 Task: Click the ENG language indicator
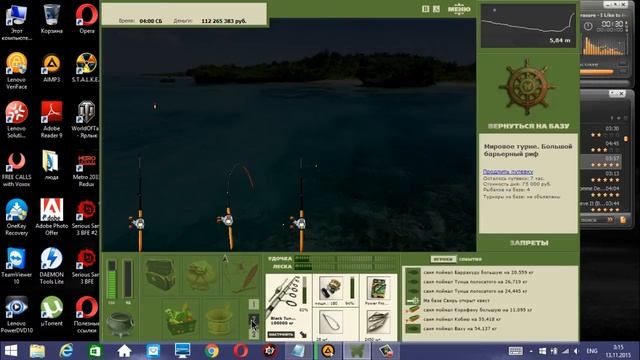tap(592, 351)
